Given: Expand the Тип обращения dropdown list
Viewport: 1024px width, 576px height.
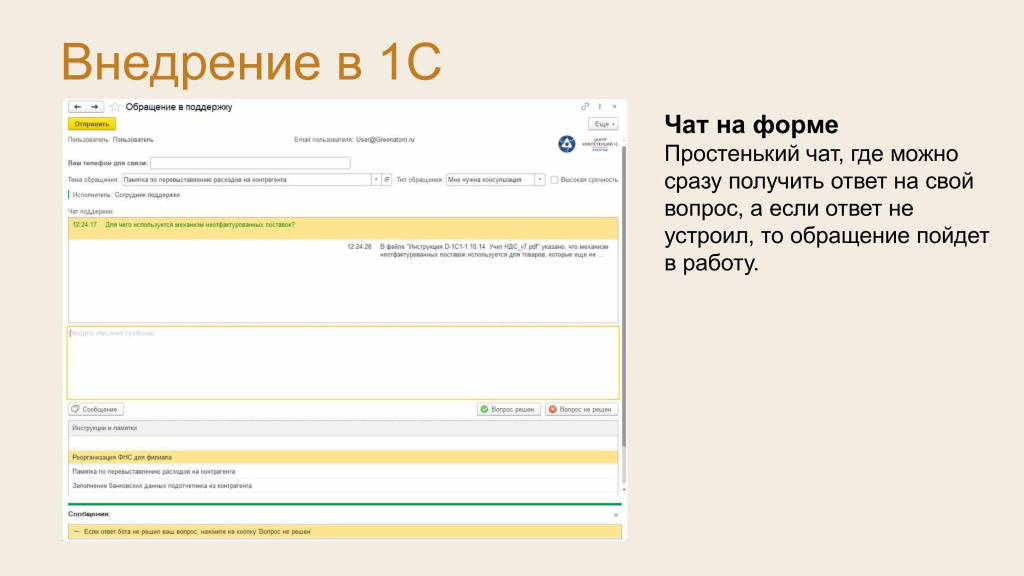Looking at the screenshot, I should click(x=540, y=180).
